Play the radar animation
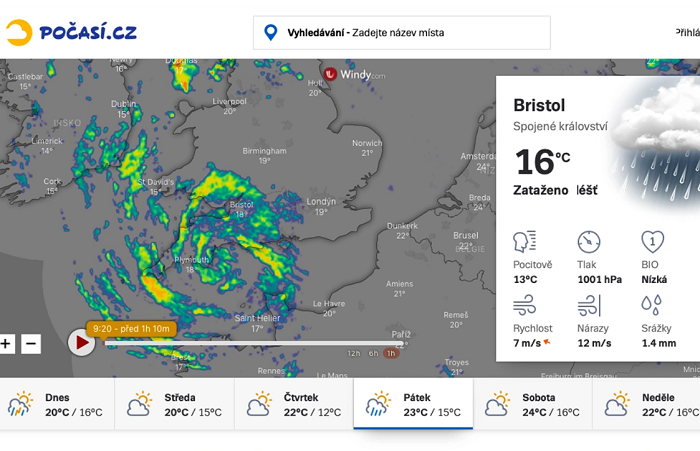 [x=81, y=343]
